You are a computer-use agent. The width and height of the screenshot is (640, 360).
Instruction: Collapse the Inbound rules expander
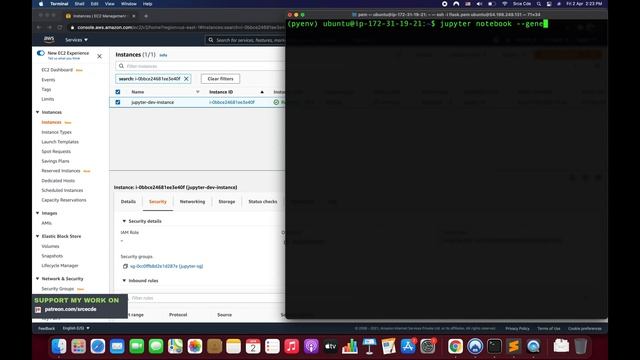(124, 281)
